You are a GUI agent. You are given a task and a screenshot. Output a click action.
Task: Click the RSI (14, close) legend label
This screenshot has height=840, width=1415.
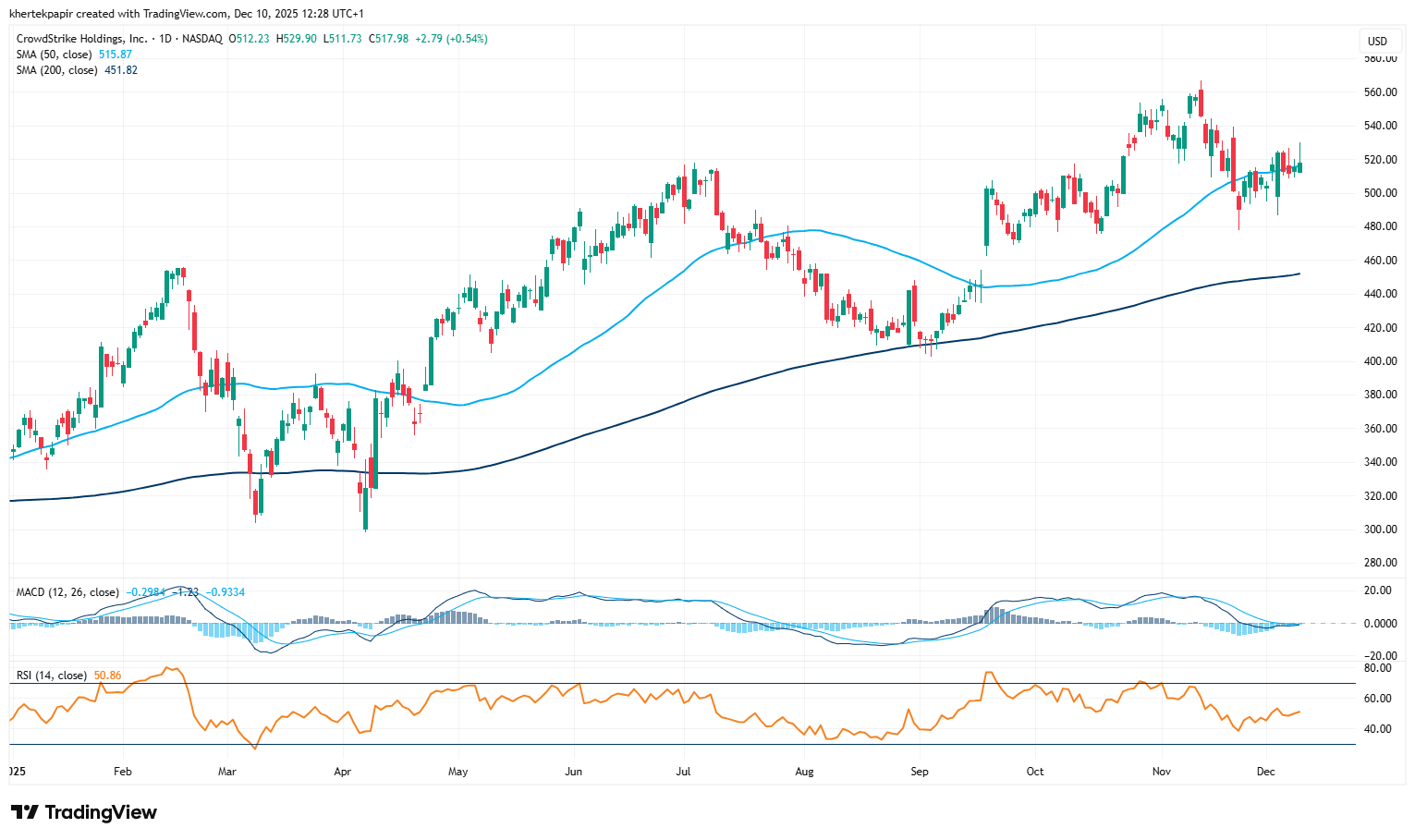tap(52, 676)
